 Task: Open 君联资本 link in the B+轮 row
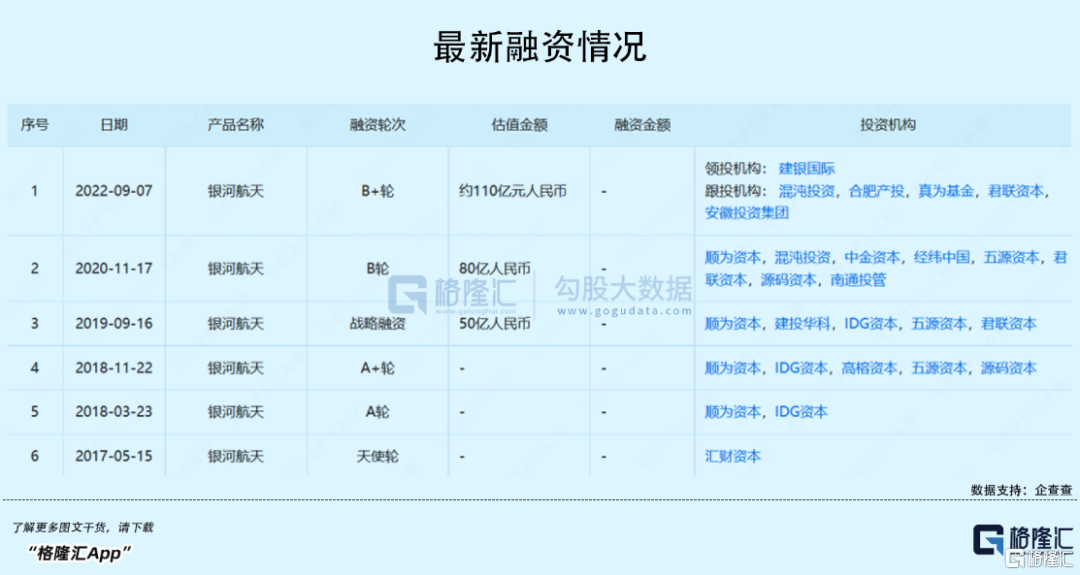[1016, 191]
